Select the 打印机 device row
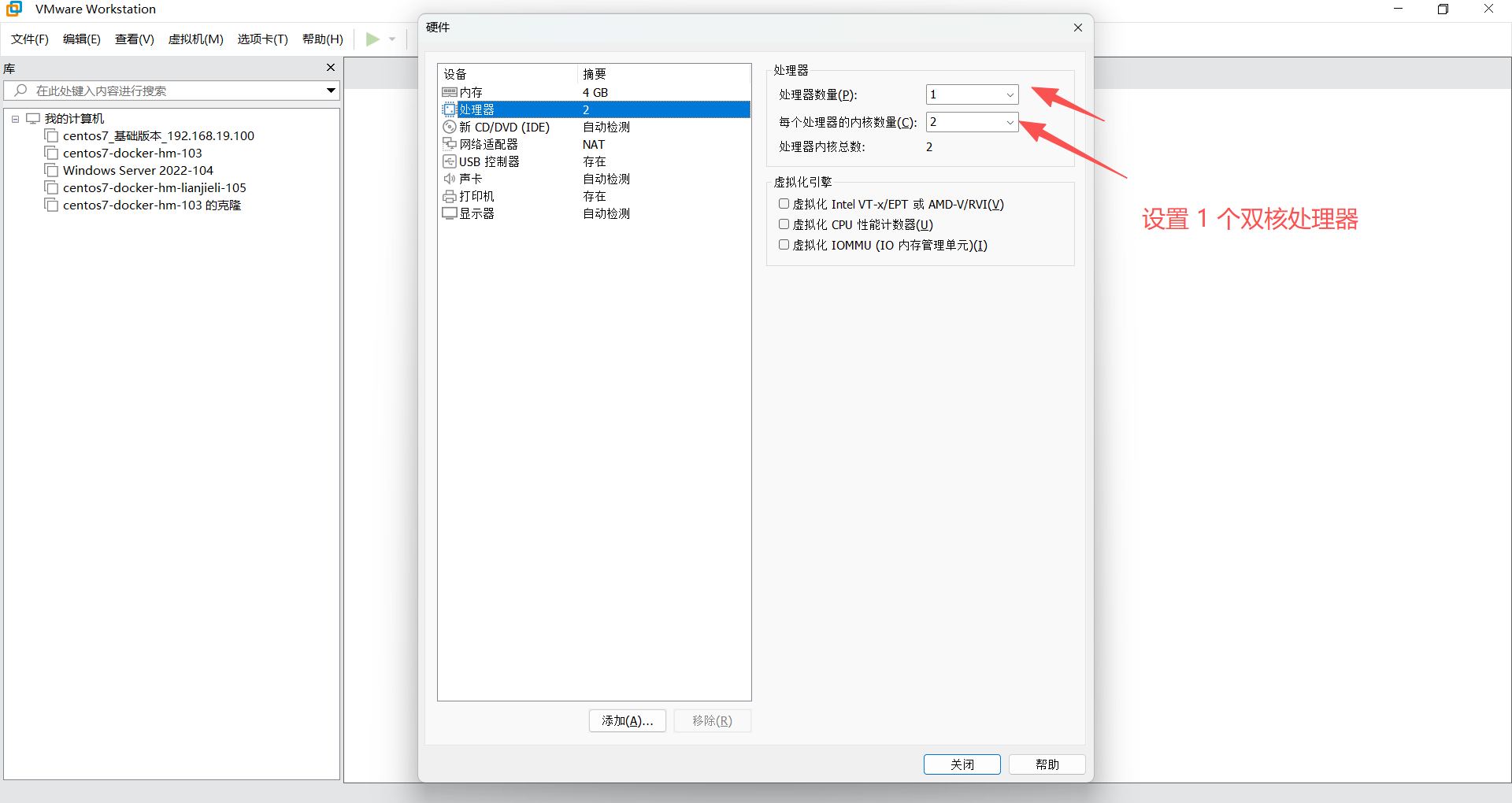Image resolution: width=1512 pixels, height=803 pixels. click(x=595, y=196)
